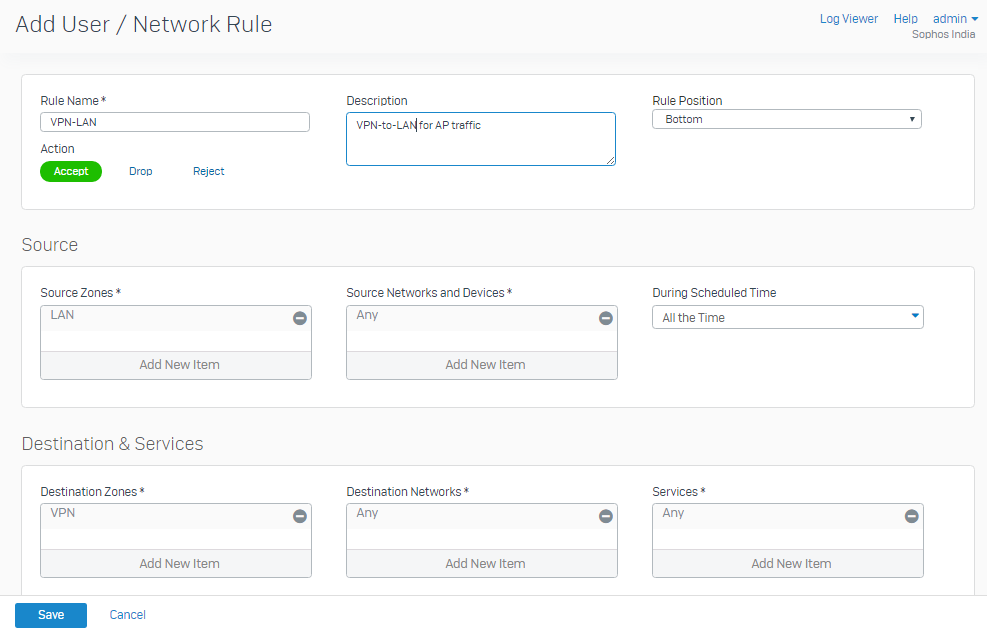Remove Any from Destination Networks
This screenshot has height=633, width=987.
point(605,515)
